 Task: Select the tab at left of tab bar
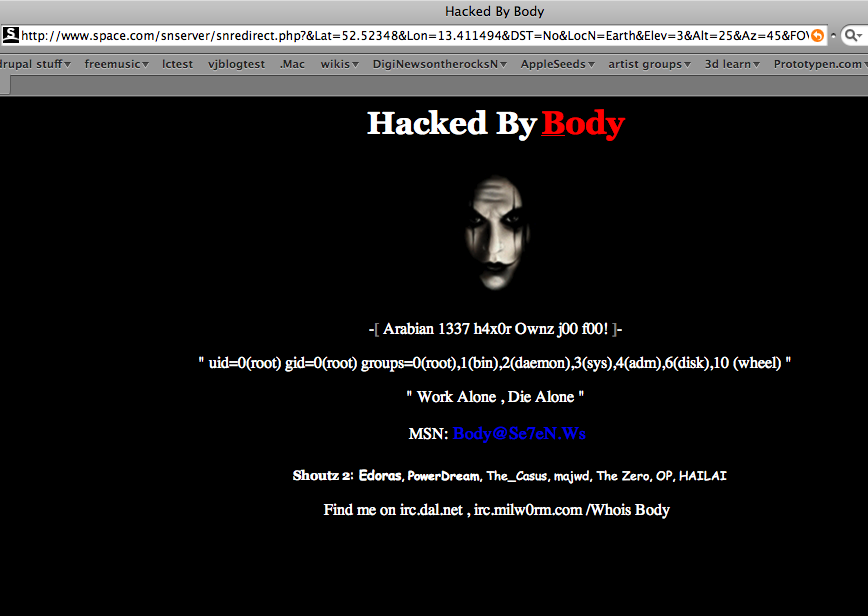coord(5,85)
